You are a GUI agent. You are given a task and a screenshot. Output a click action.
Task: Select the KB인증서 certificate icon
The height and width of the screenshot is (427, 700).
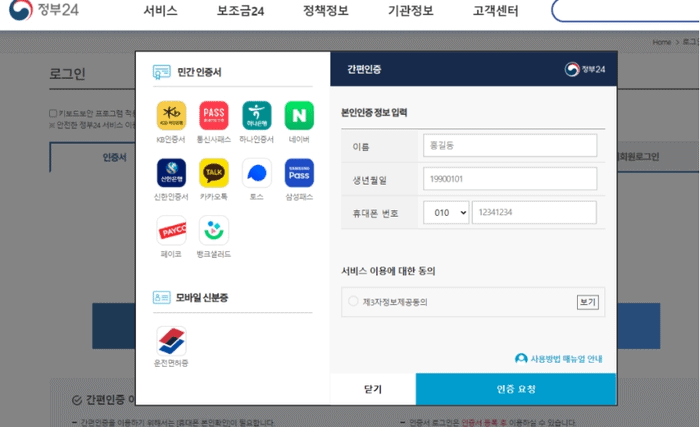171,115
